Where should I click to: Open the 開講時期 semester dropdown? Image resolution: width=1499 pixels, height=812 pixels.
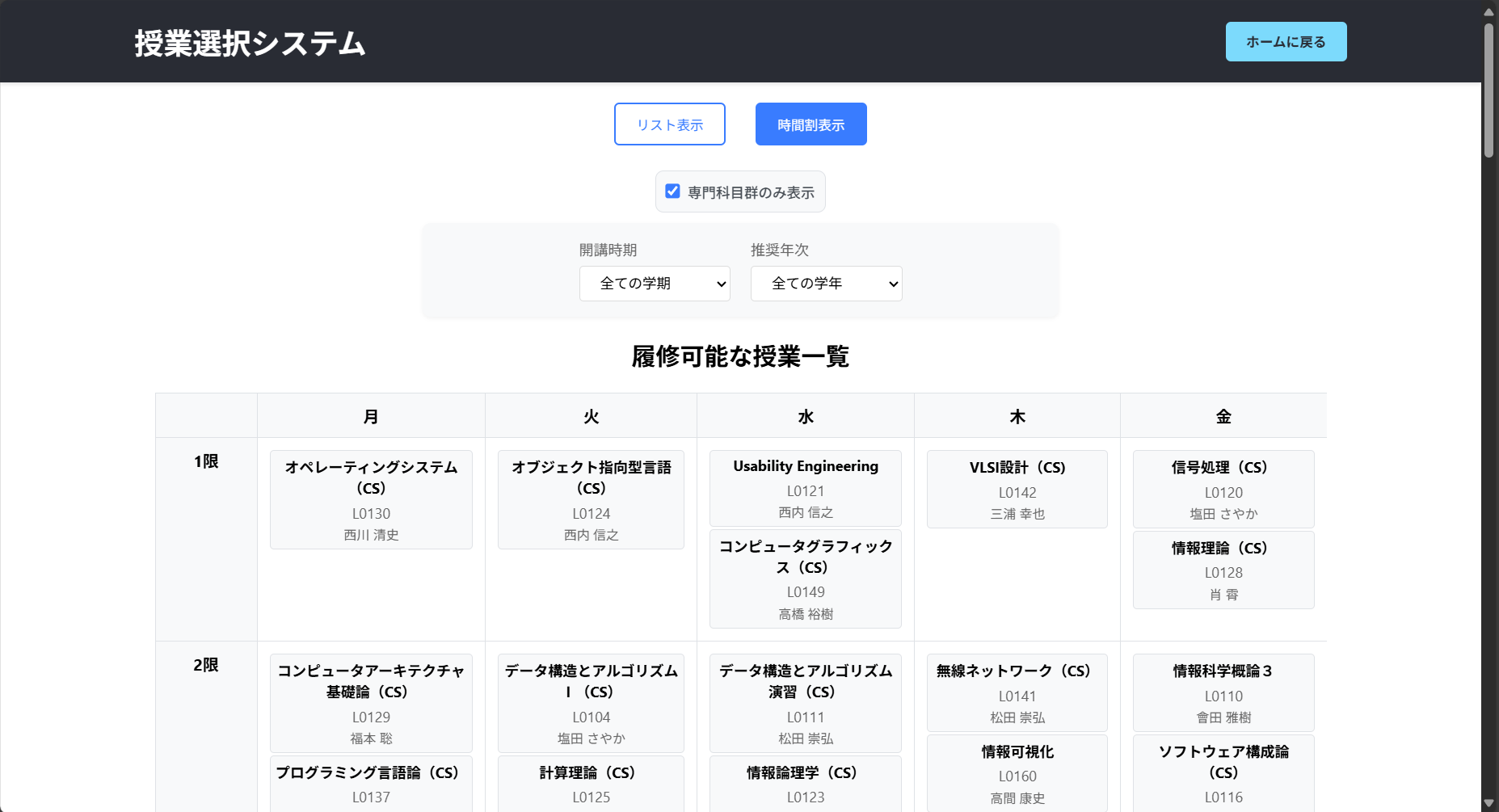pyautogui.click(x=655, y=284)
